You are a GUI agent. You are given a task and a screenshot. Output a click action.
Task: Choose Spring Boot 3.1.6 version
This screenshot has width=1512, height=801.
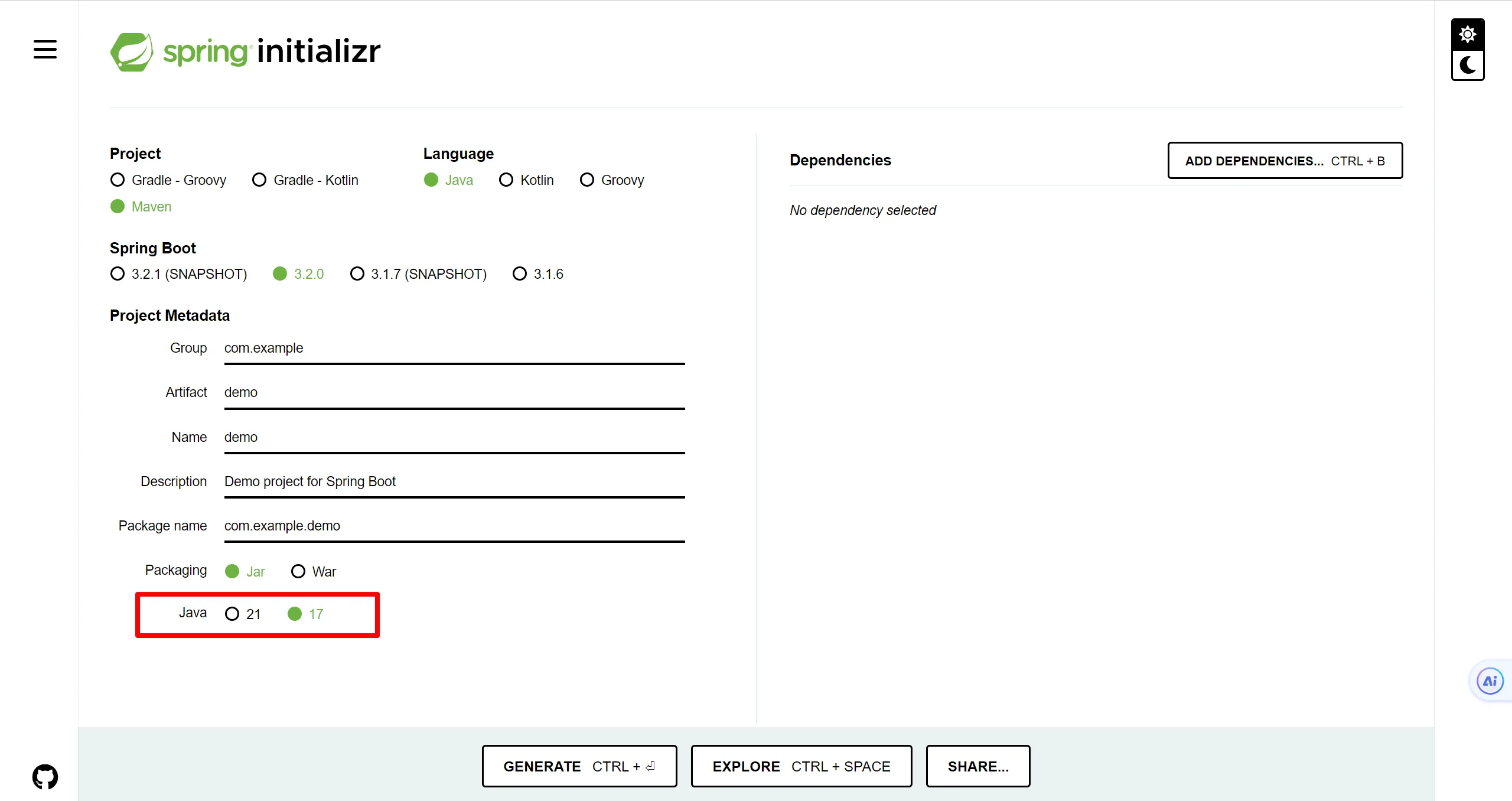pyautogui.click(x=520, y=274)
